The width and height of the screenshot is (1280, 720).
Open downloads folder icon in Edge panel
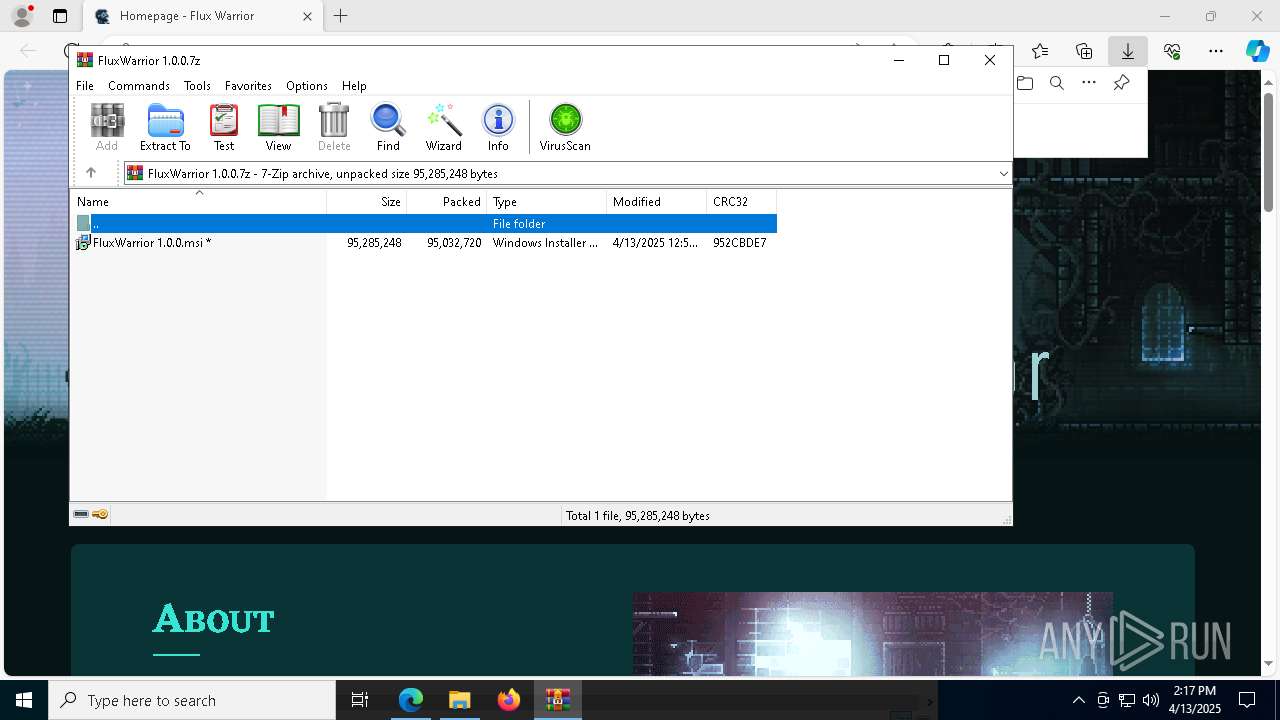pyautogui.click(x=1025, y=83)
